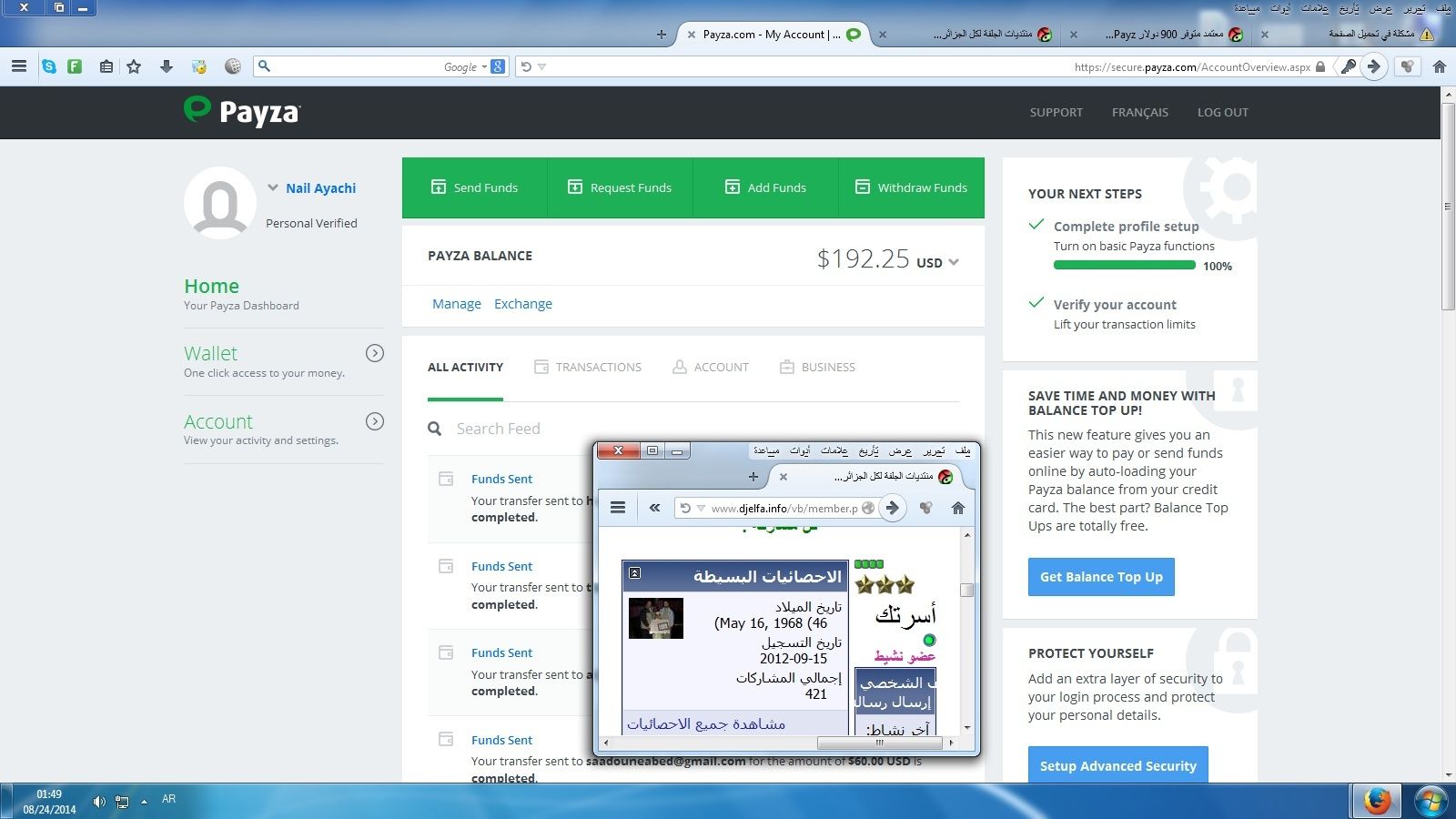Click the picture extension icon in toolbar
The height and width of the screenshot is (819, 1456).
(x=198, y=66)
